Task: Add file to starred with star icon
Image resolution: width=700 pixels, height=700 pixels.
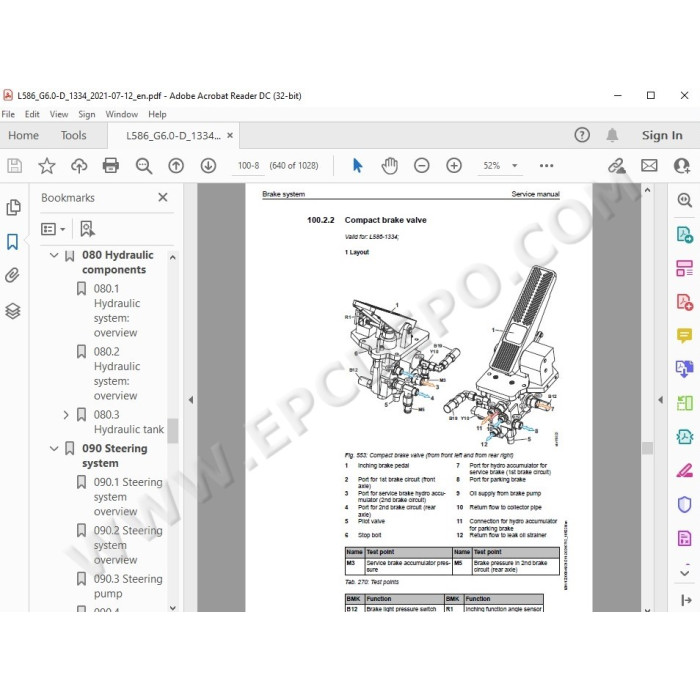Action: point(47,166)
